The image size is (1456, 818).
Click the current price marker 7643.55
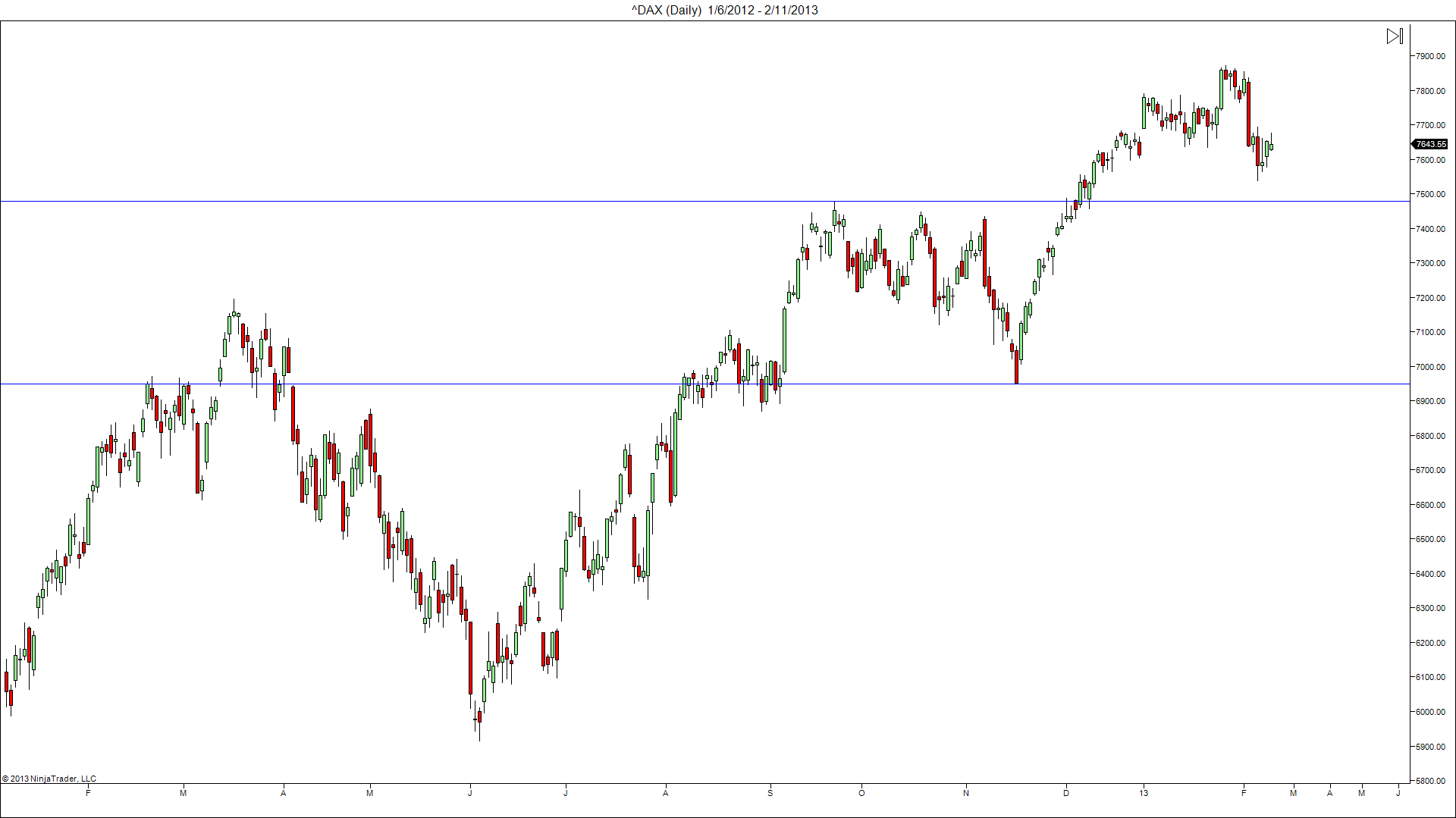click(x=1430, y=144)
